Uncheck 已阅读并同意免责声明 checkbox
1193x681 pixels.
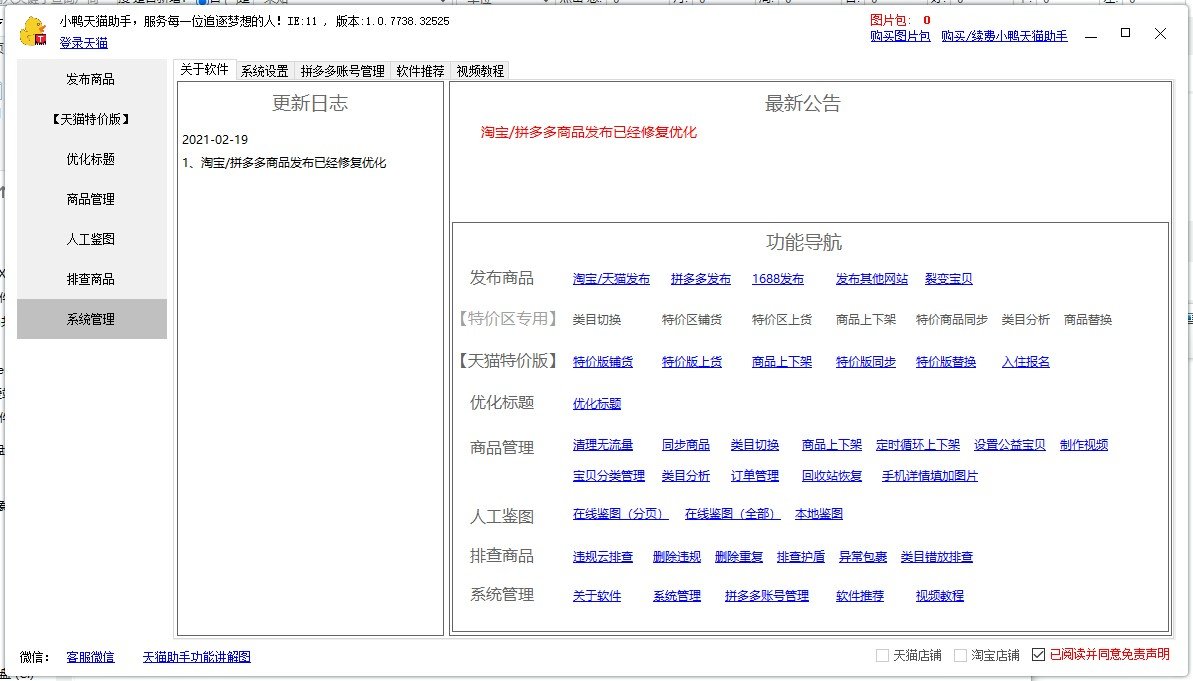point(1038,656)
